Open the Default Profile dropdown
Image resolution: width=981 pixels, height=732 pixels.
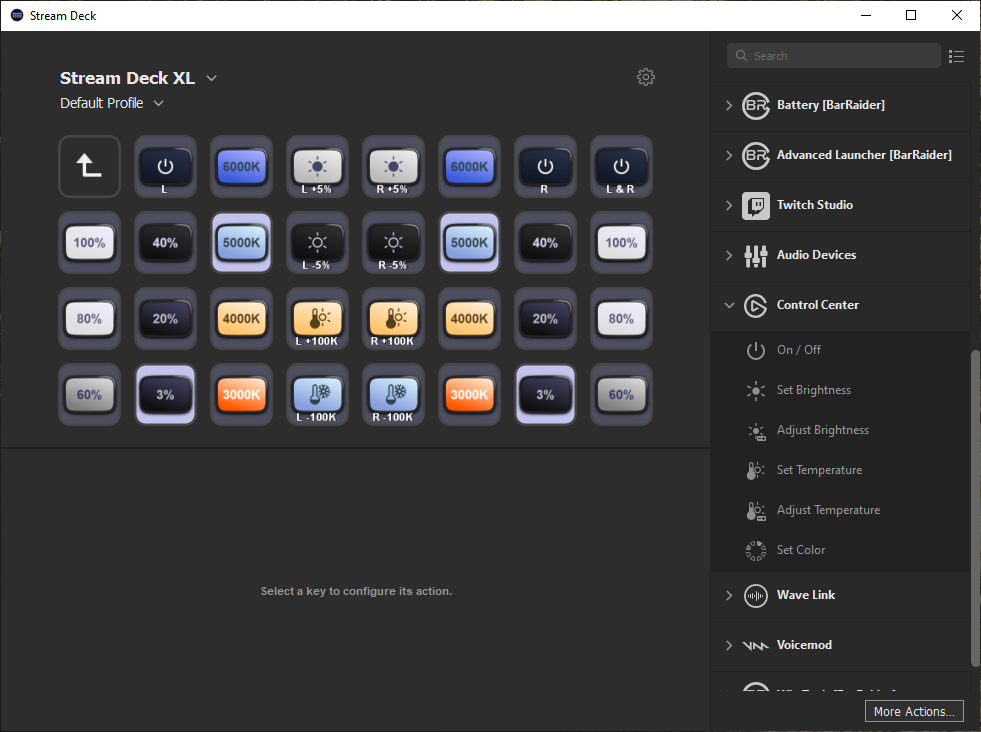pyautogui.click(x=111, y=102)
